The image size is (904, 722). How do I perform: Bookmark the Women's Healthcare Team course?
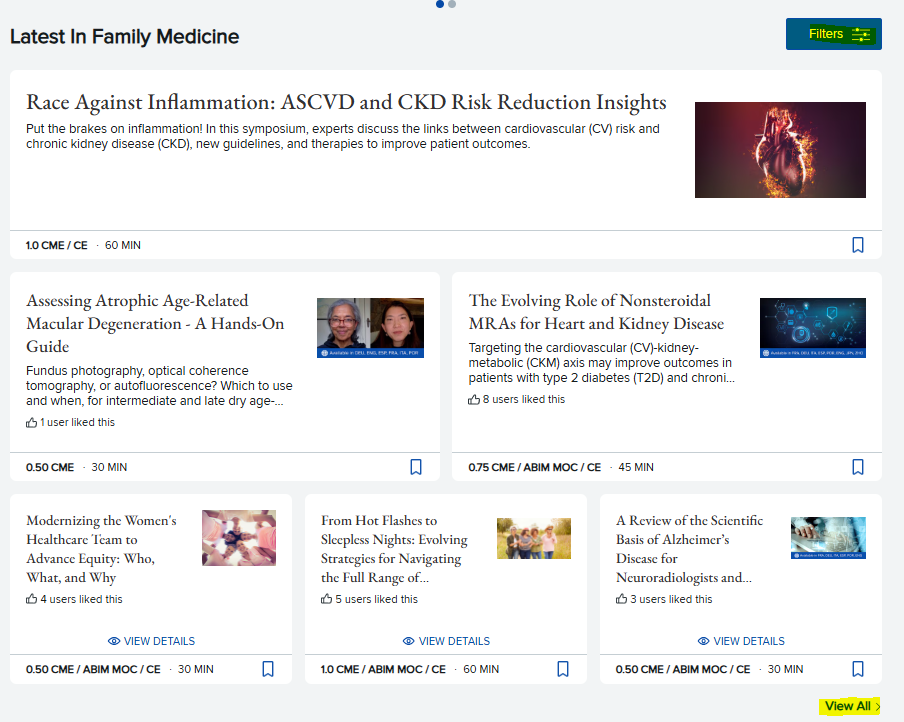pyautogui.click(x=268, y=669)
